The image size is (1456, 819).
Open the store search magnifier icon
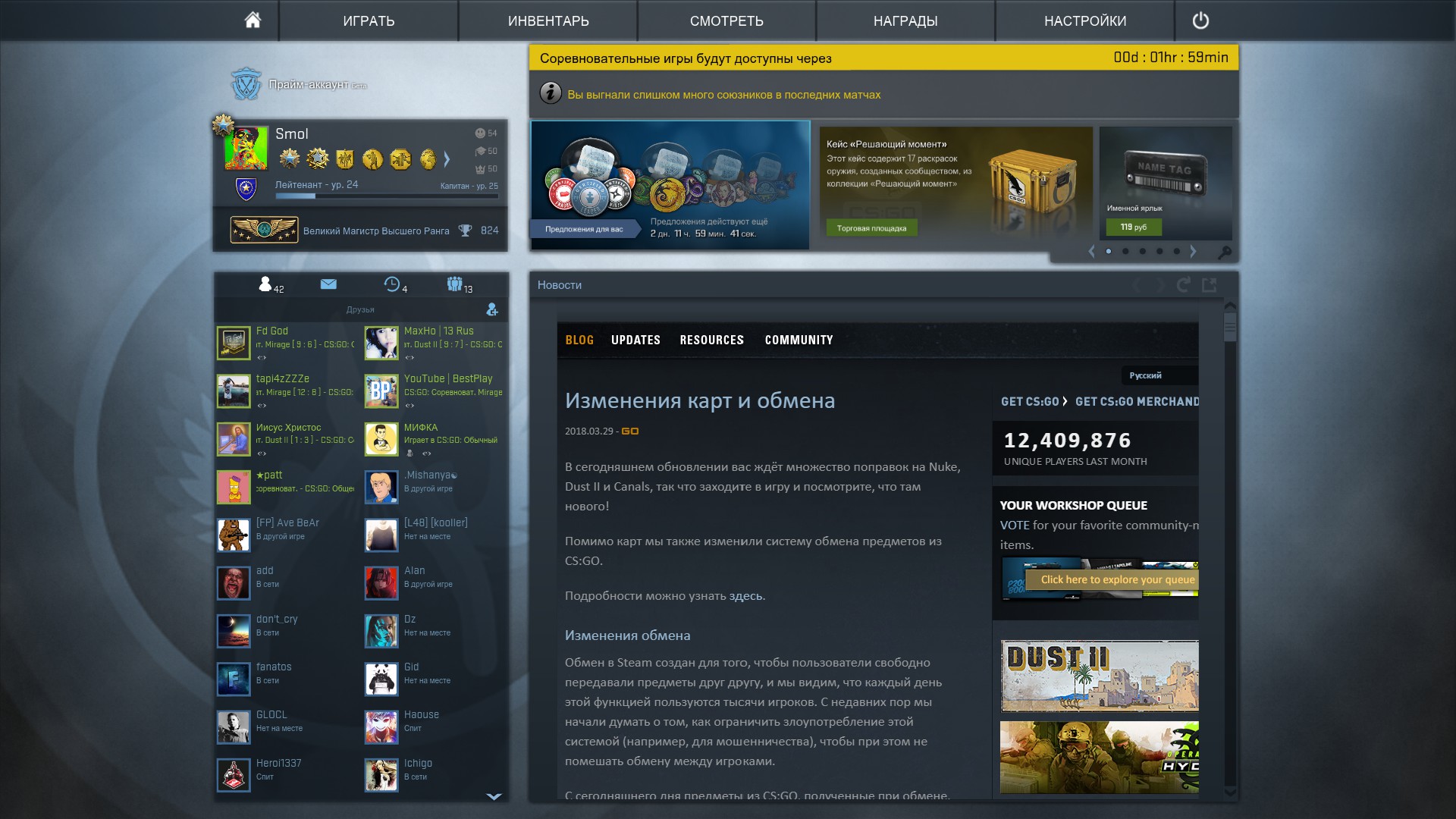point(1224,252)
